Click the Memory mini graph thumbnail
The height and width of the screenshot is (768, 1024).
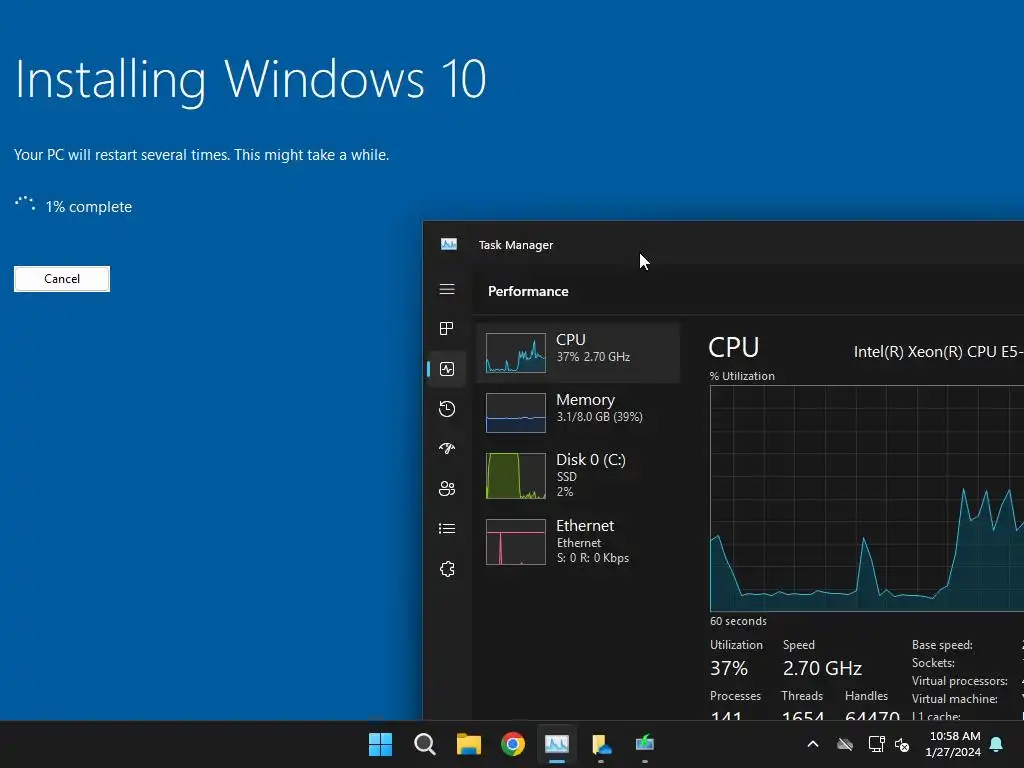[x=516, y=413]
